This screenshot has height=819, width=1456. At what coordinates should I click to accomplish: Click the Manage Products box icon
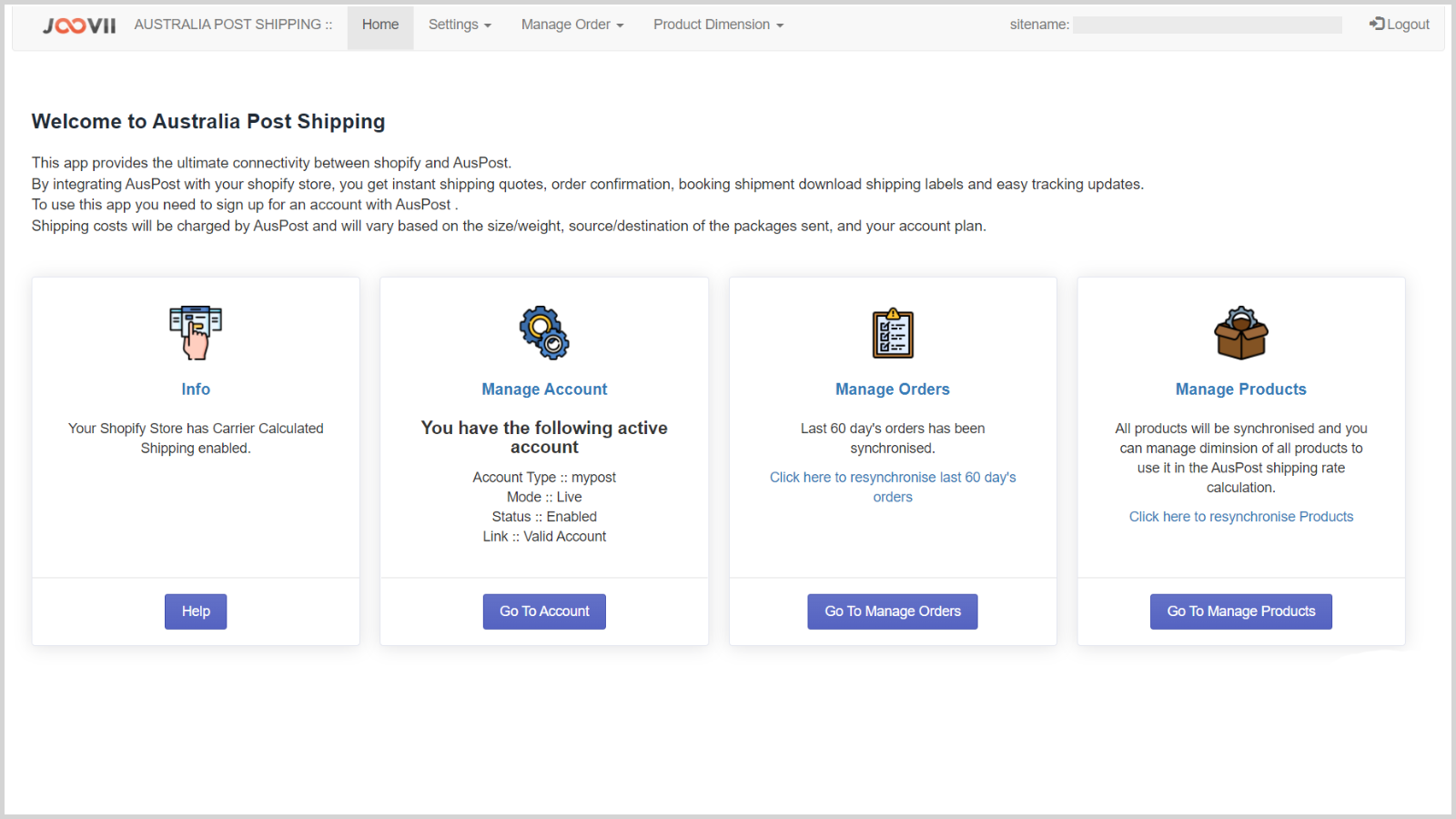point(1241,333)
